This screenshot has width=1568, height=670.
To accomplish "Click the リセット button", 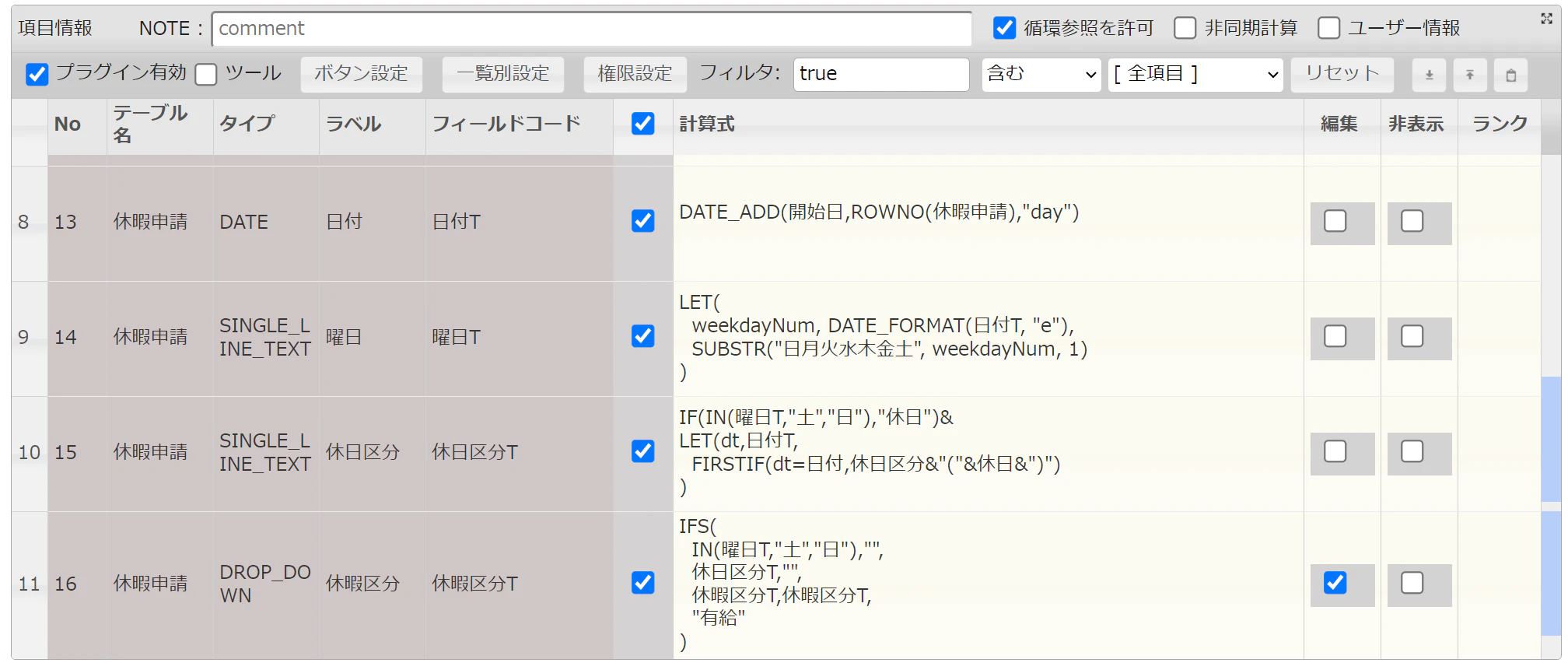I will point(1342,74).
